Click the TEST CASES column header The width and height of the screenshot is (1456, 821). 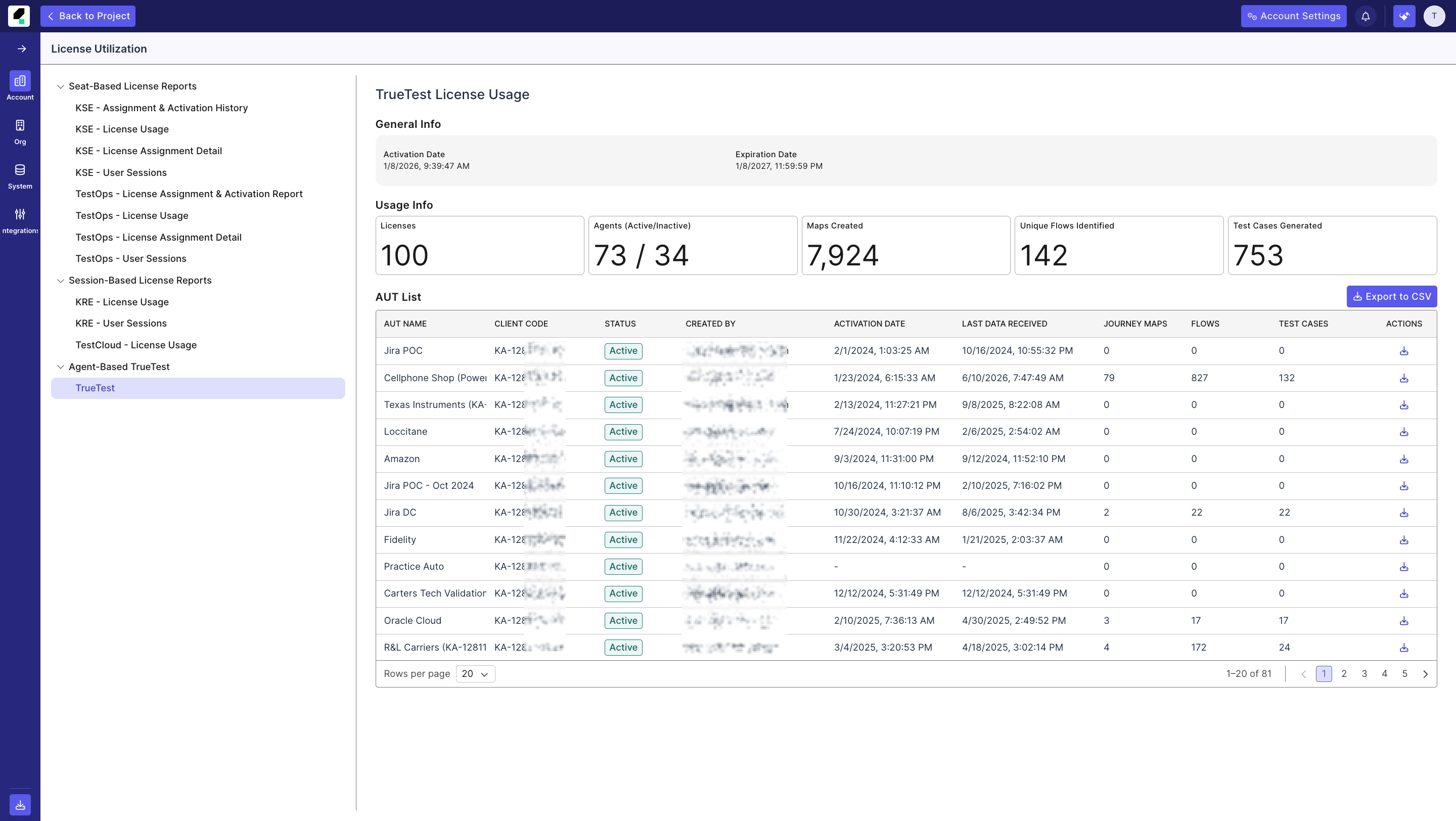1303,324
